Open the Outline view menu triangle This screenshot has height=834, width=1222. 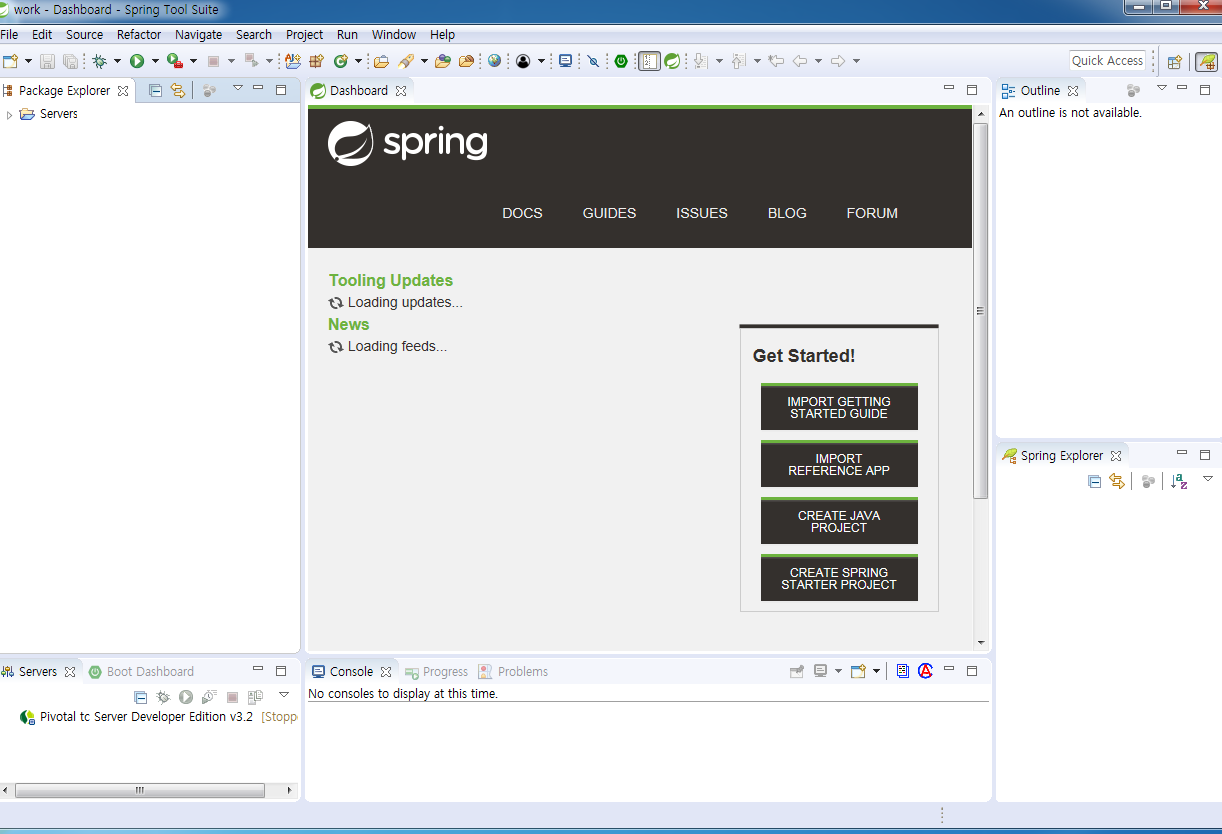(1161, 88)
